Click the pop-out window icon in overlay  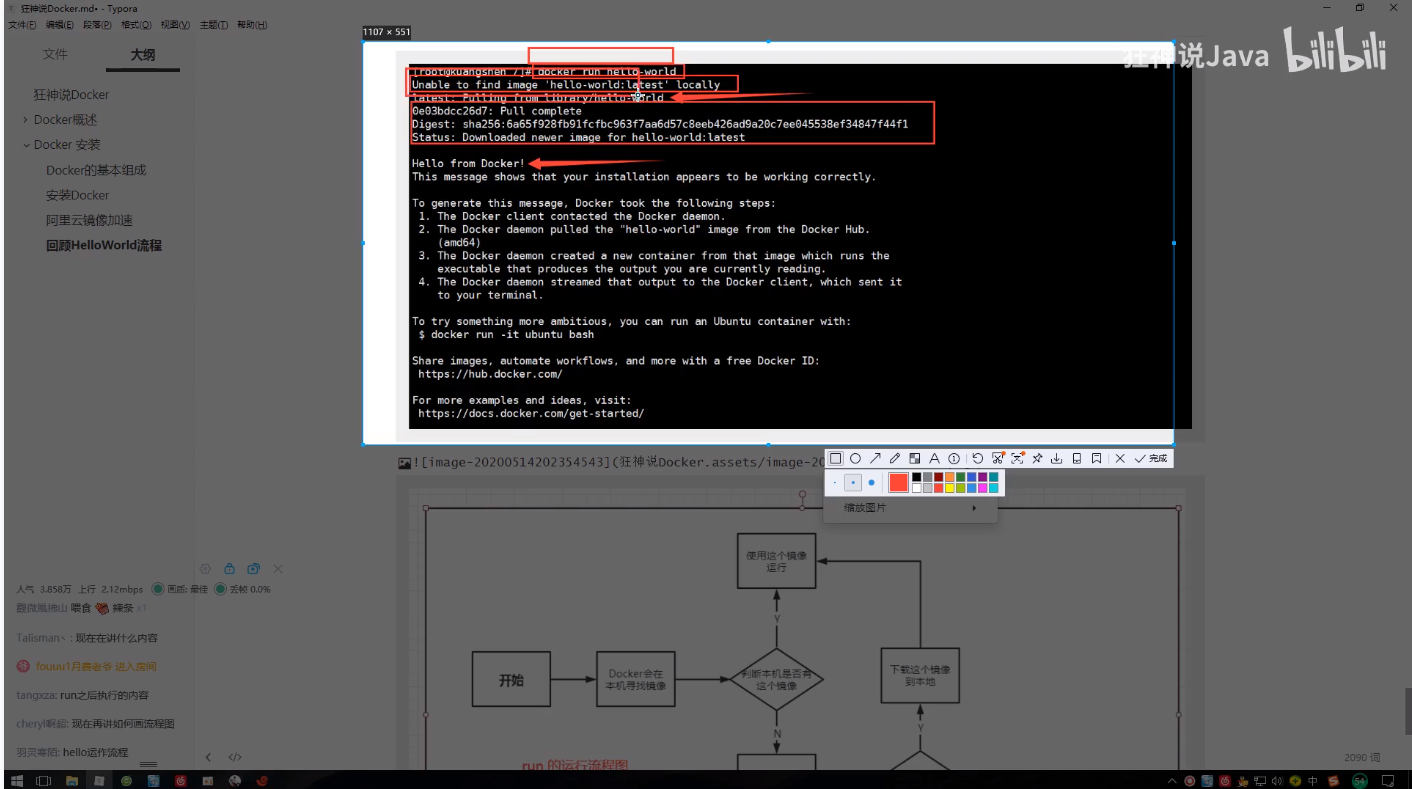click(253, 568)
